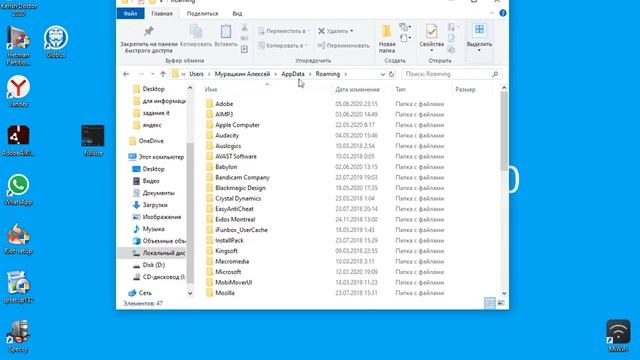Open Speccy desktop shortcut
The height and width of the screenshot is (360, 640).
18,337
